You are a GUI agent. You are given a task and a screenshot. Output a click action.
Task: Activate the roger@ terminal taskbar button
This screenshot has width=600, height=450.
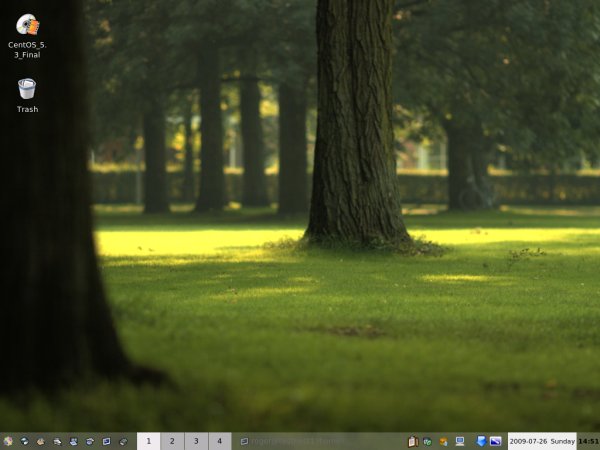[x=292, y=441]
